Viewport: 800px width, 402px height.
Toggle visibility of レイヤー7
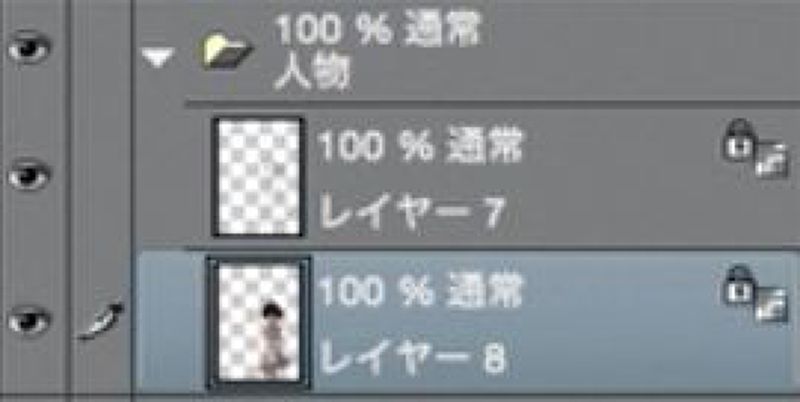pyautogui.click(x=29, y=176)
